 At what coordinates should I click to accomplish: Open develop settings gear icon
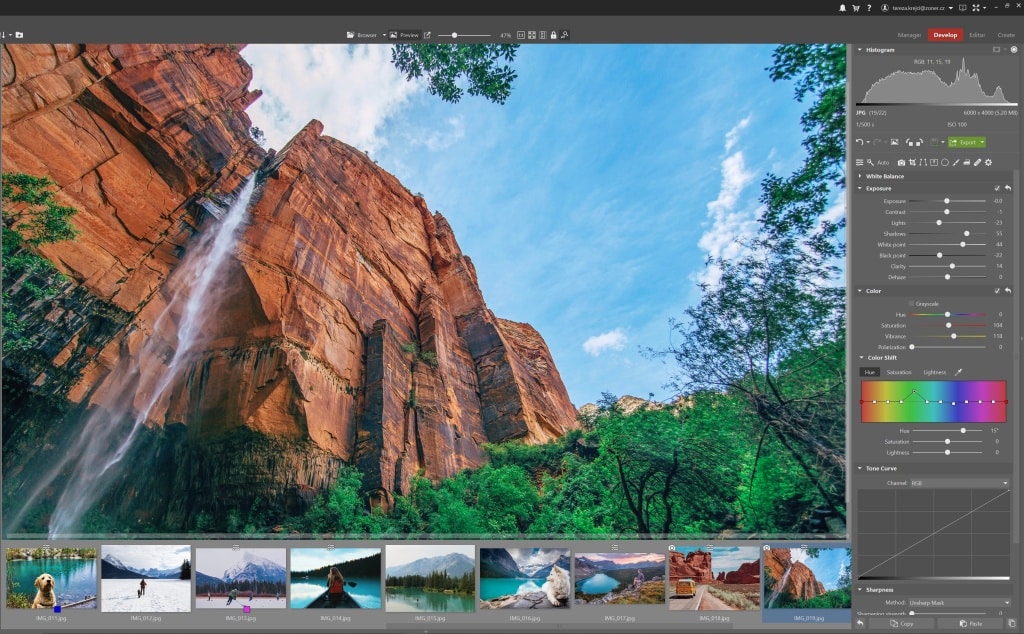(x=988, y=162)
